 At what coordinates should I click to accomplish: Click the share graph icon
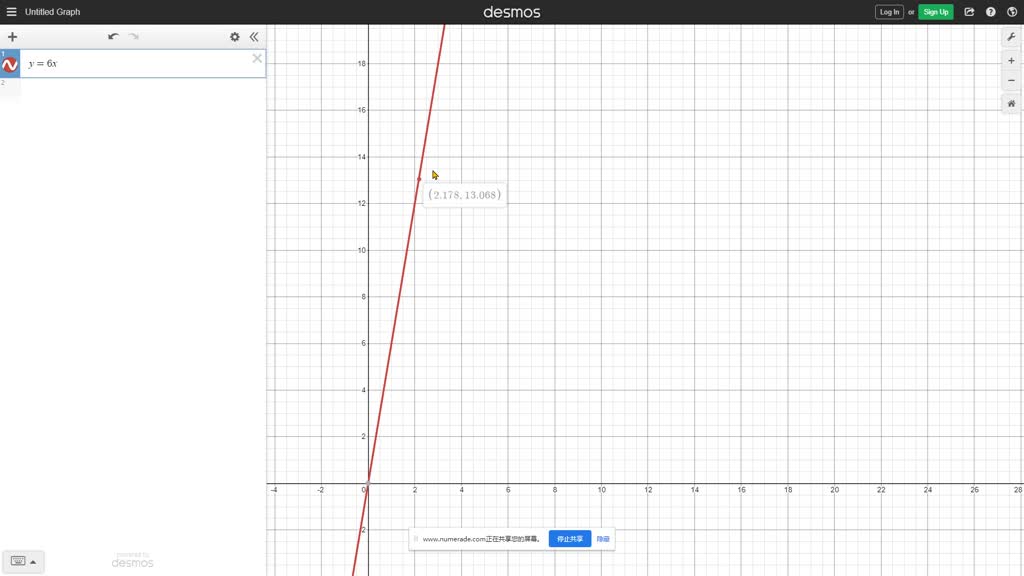coord(967,11)
